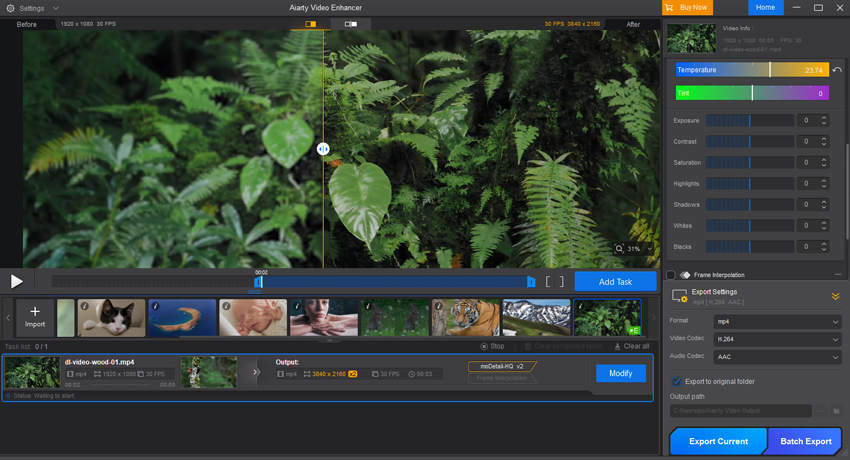Open the output folder icon

[836, 411]
